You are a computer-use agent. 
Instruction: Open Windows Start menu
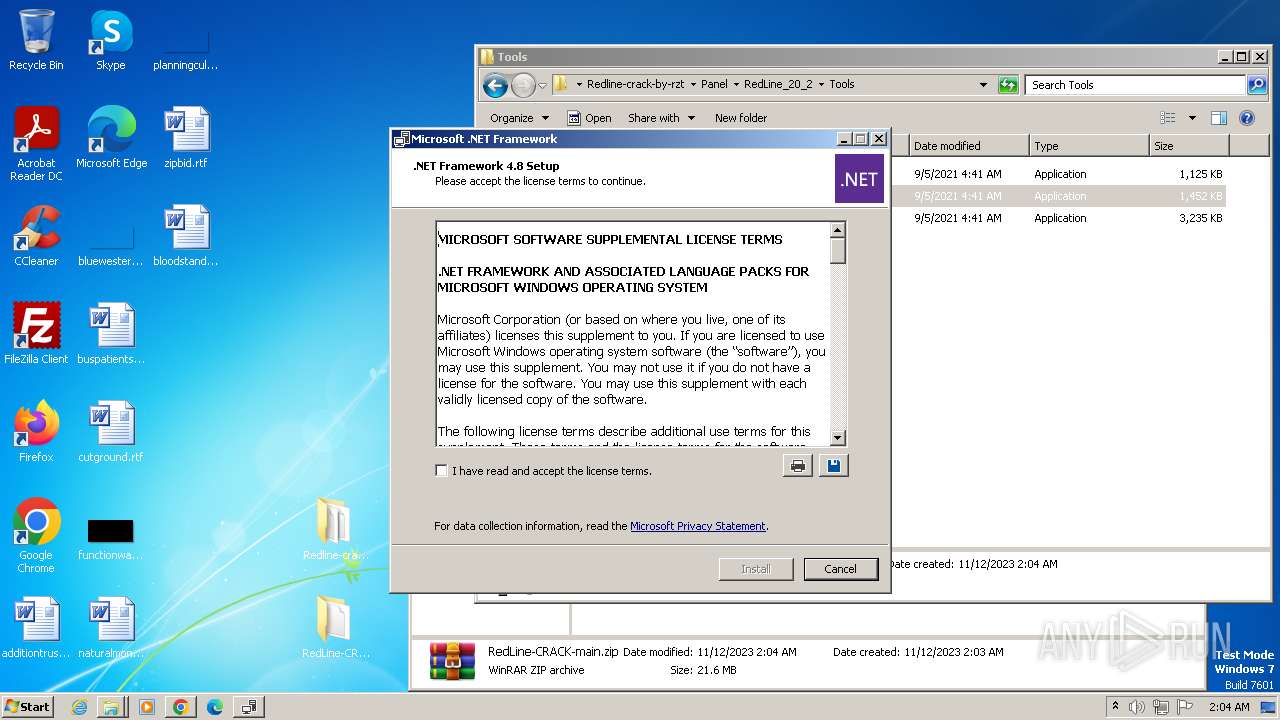[28, 706]
